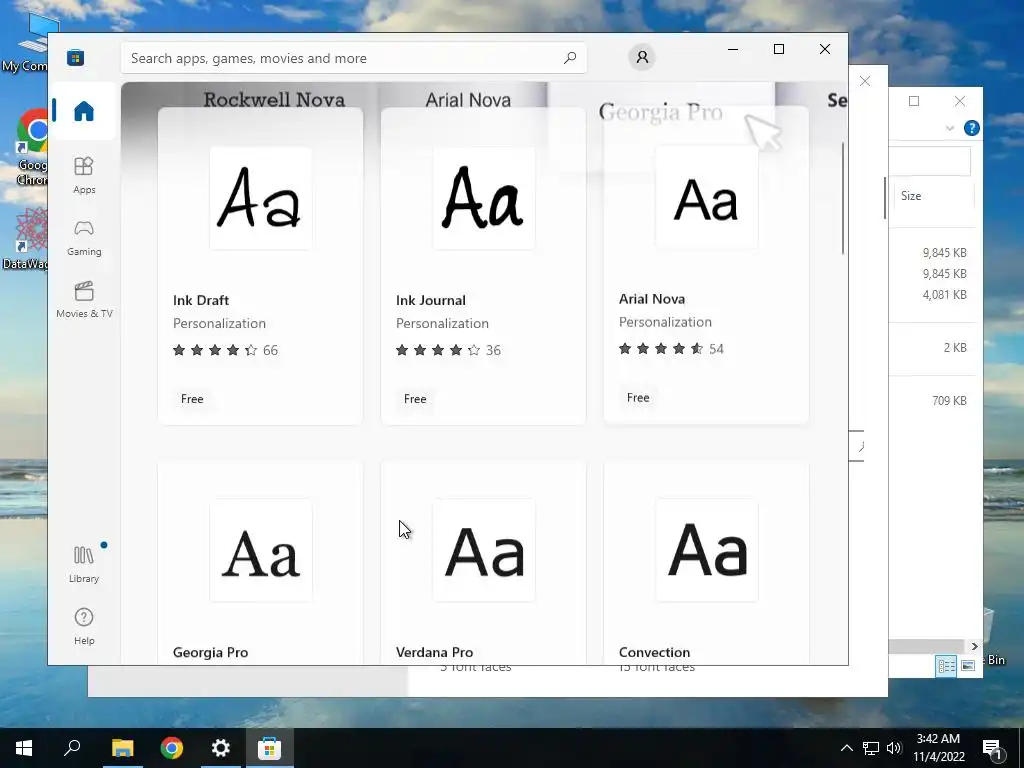
Task: Switch Explorer to large icons view
Action: (x=968, y=665)
